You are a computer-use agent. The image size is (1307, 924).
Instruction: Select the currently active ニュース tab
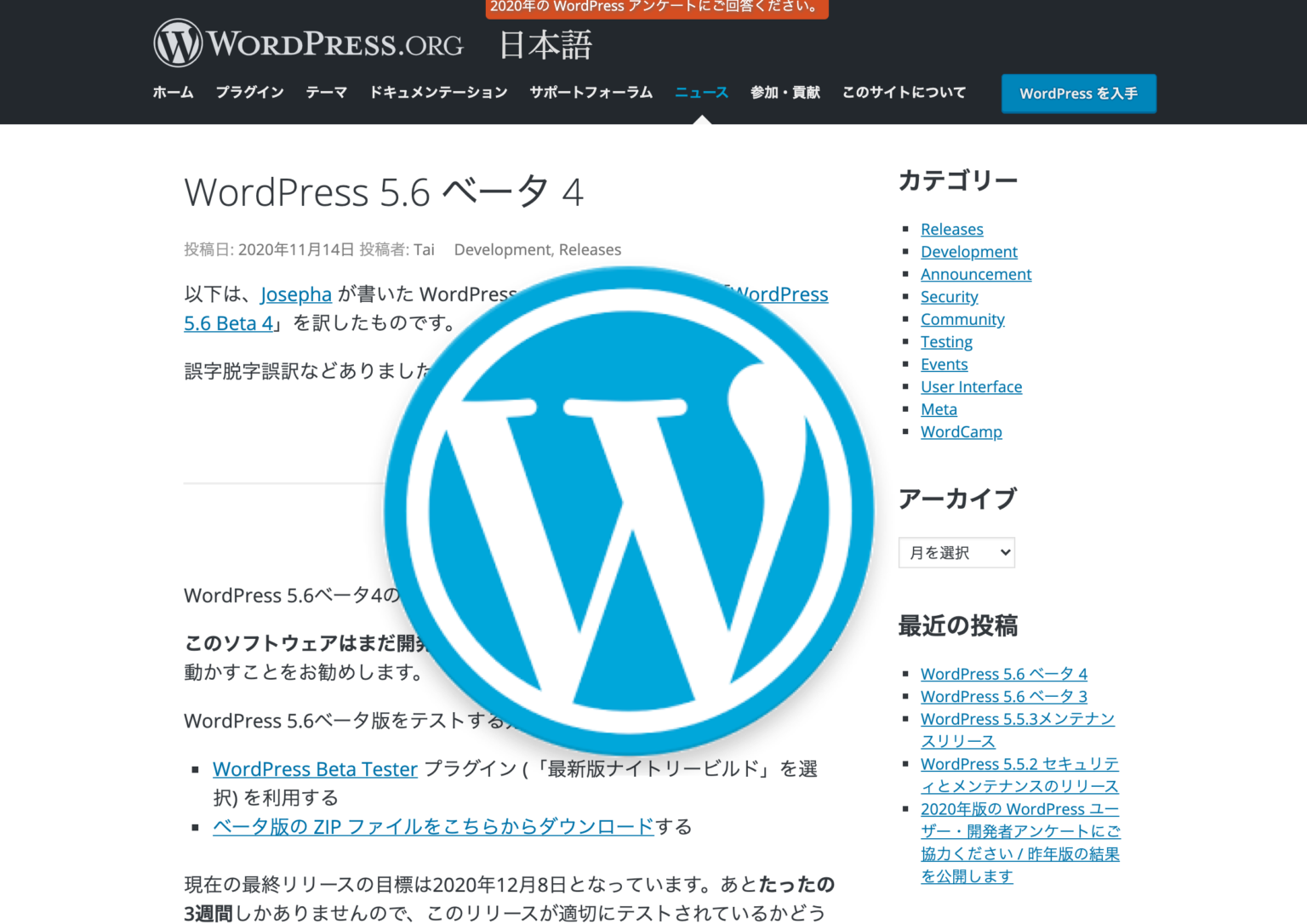(x=700, y=92)
